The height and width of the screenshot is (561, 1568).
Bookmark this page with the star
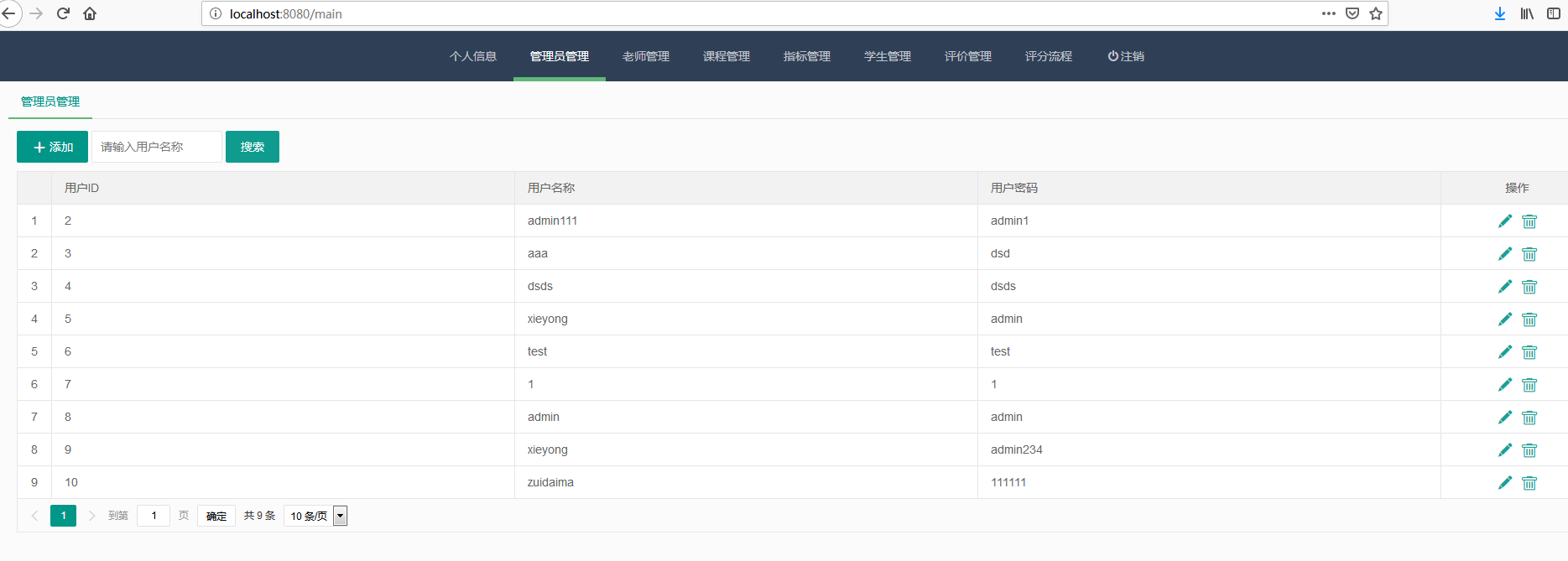tap(1376, 13)
